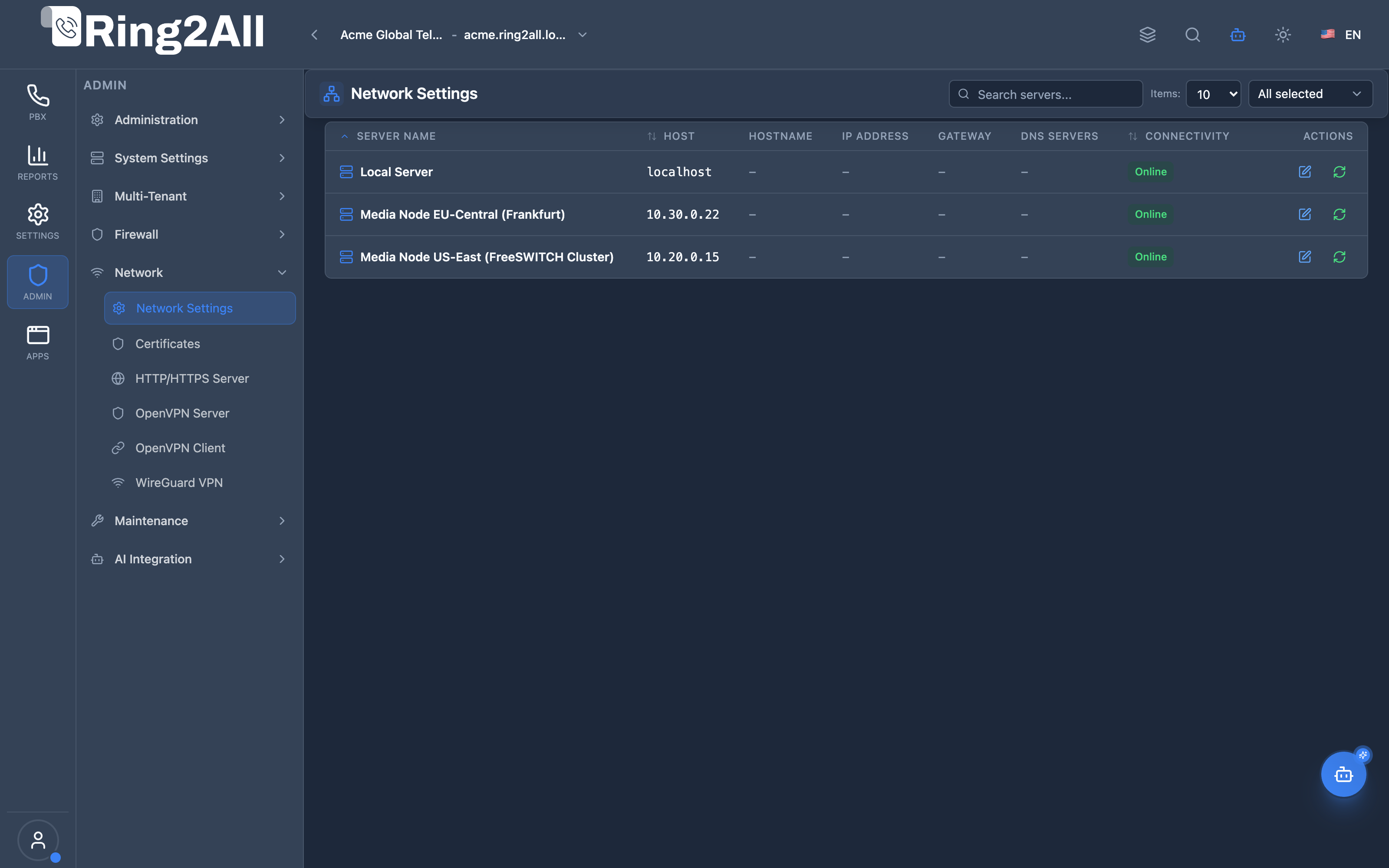Open the Network Settings submenu item
The image size is (1389, 868).
click(x=200, y=308)
